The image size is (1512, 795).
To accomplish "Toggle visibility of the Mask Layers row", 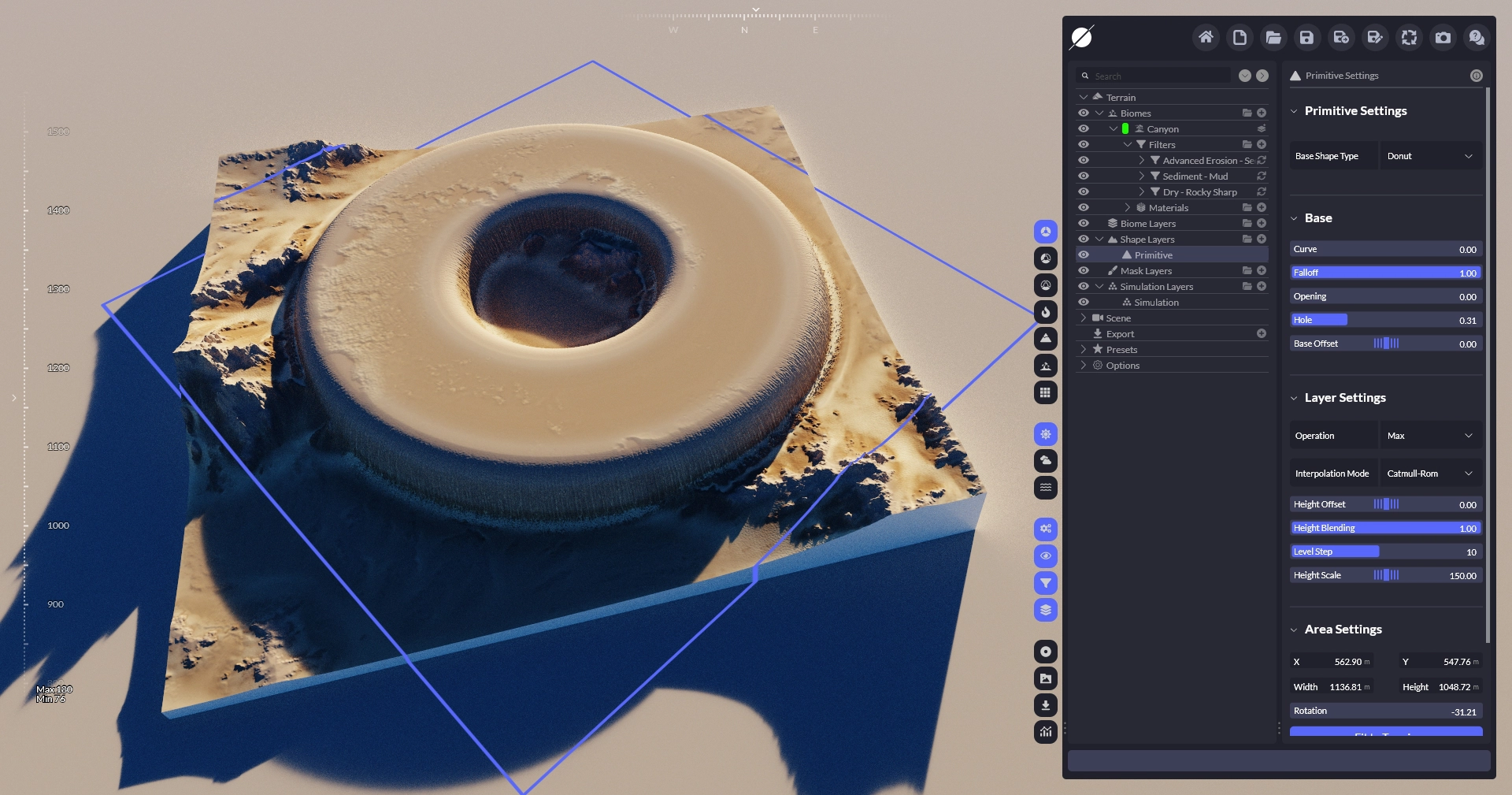I will coord(1084,270).
